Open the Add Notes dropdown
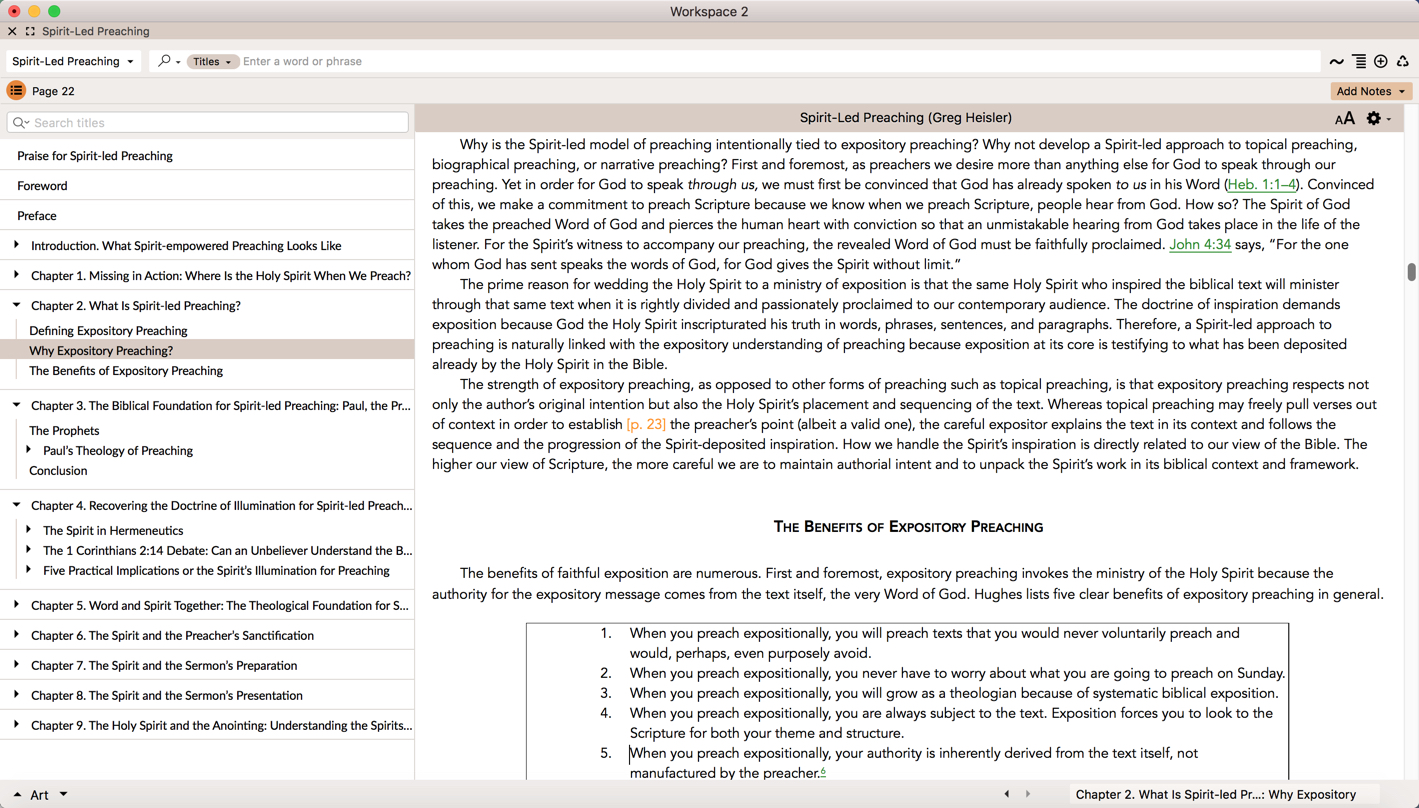Viewport: 1419px width, 808px height. (1370, 91)
